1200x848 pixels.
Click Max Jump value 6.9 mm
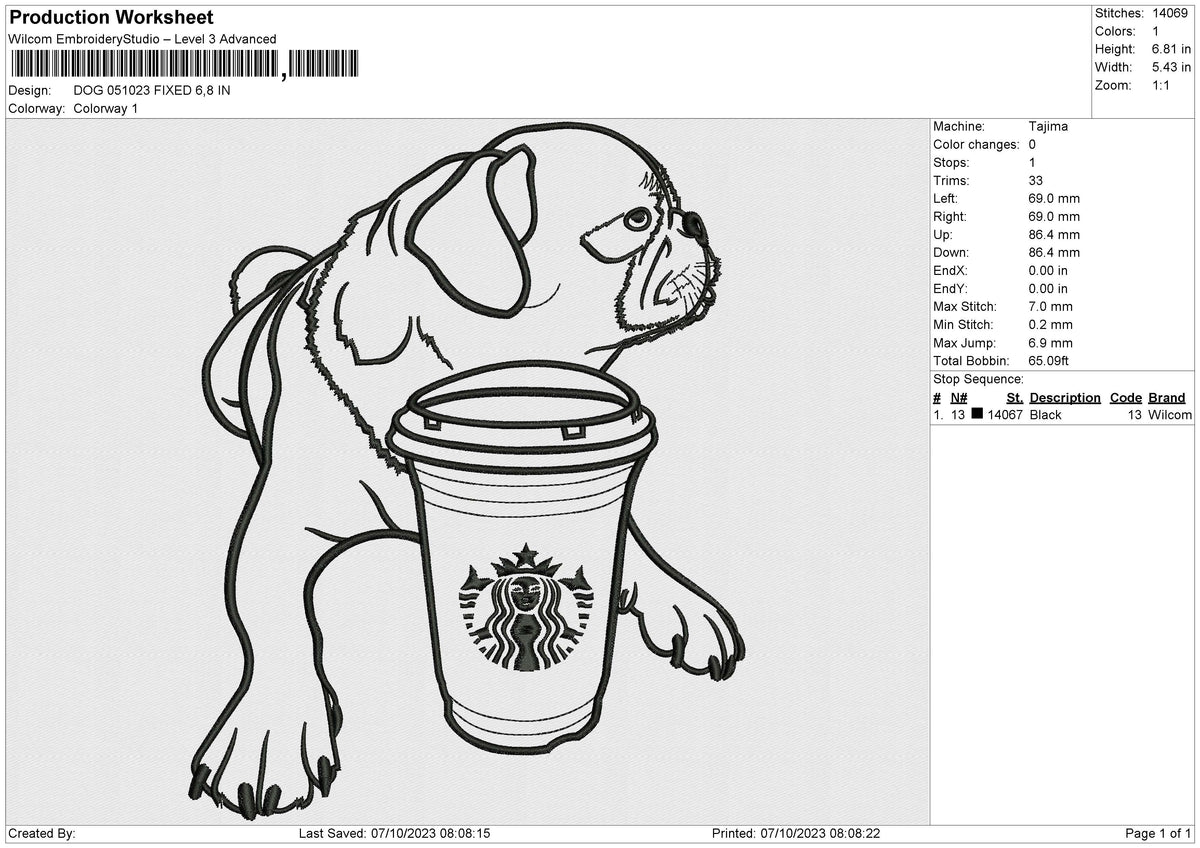(1050, 342)
